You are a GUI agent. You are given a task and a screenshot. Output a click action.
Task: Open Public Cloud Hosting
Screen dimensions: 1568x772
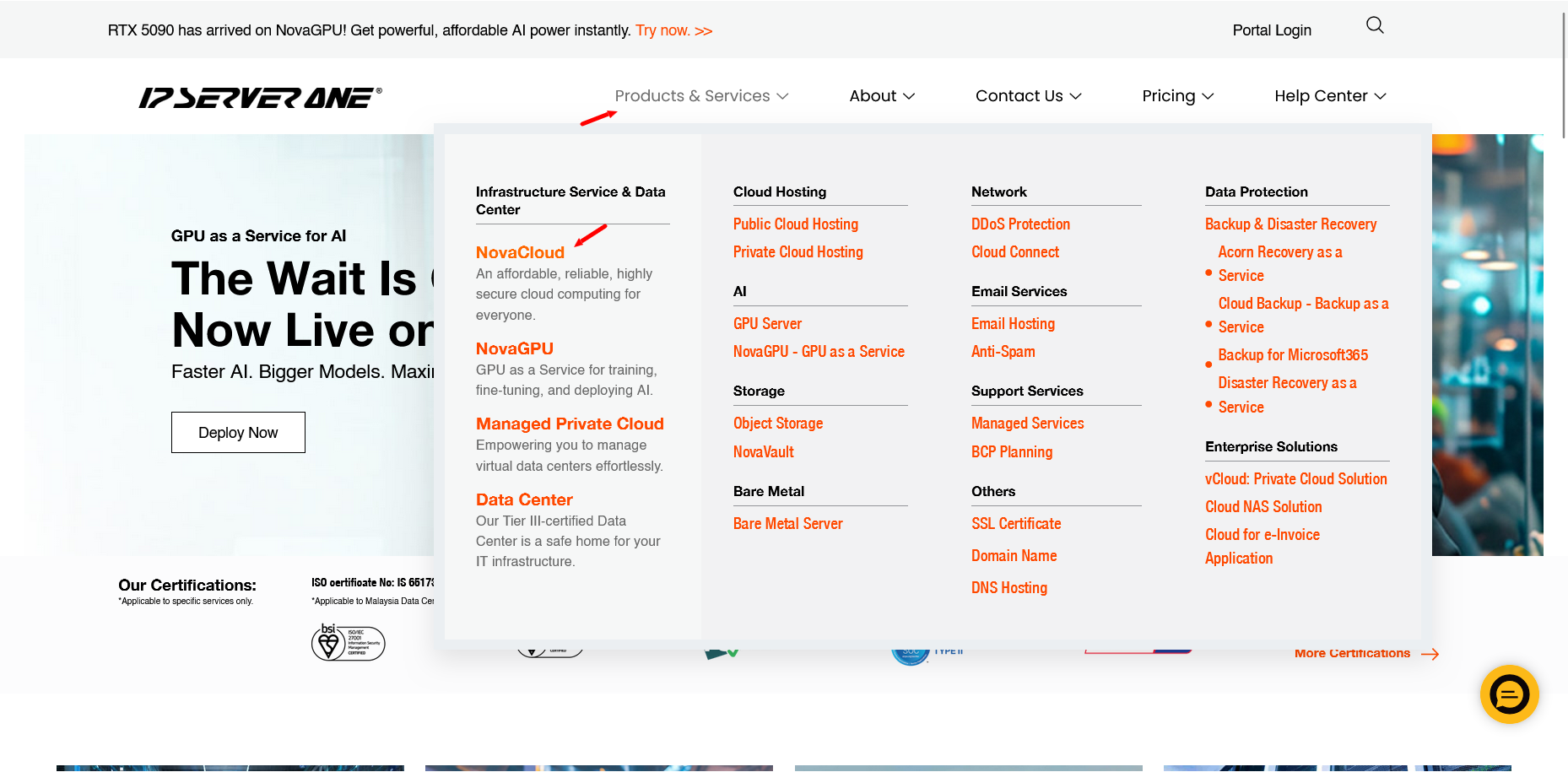[796, 224]
